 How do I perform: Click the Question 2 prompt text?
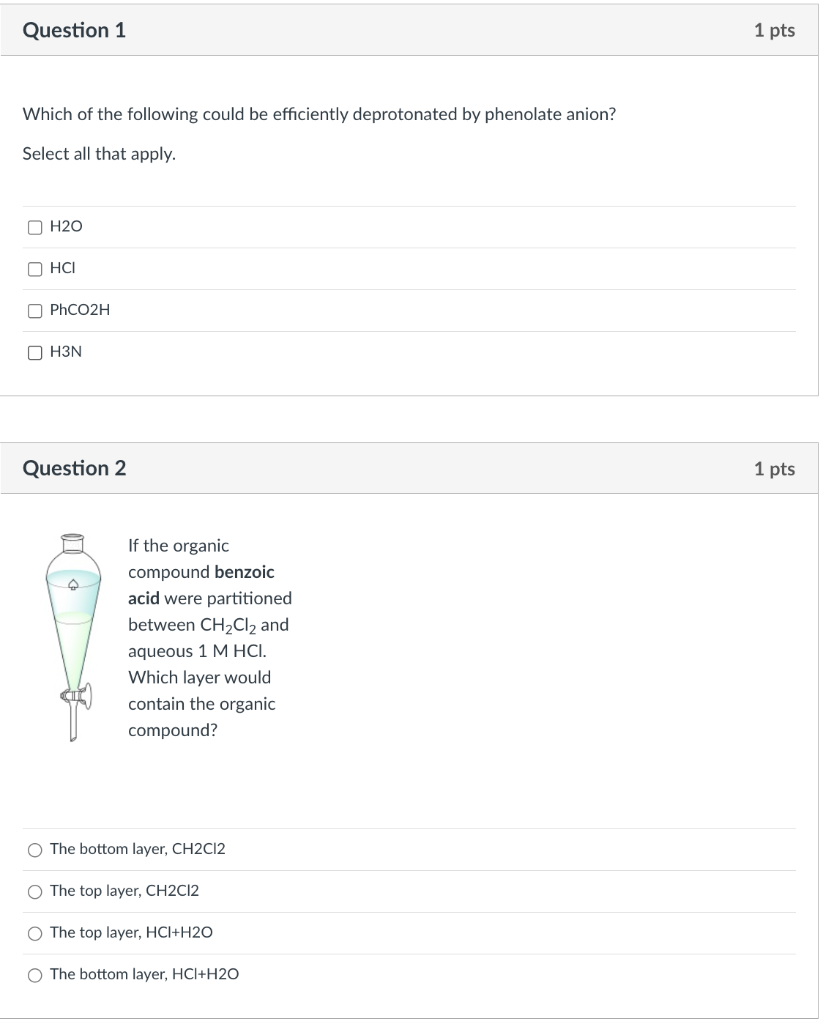point(208,637)
